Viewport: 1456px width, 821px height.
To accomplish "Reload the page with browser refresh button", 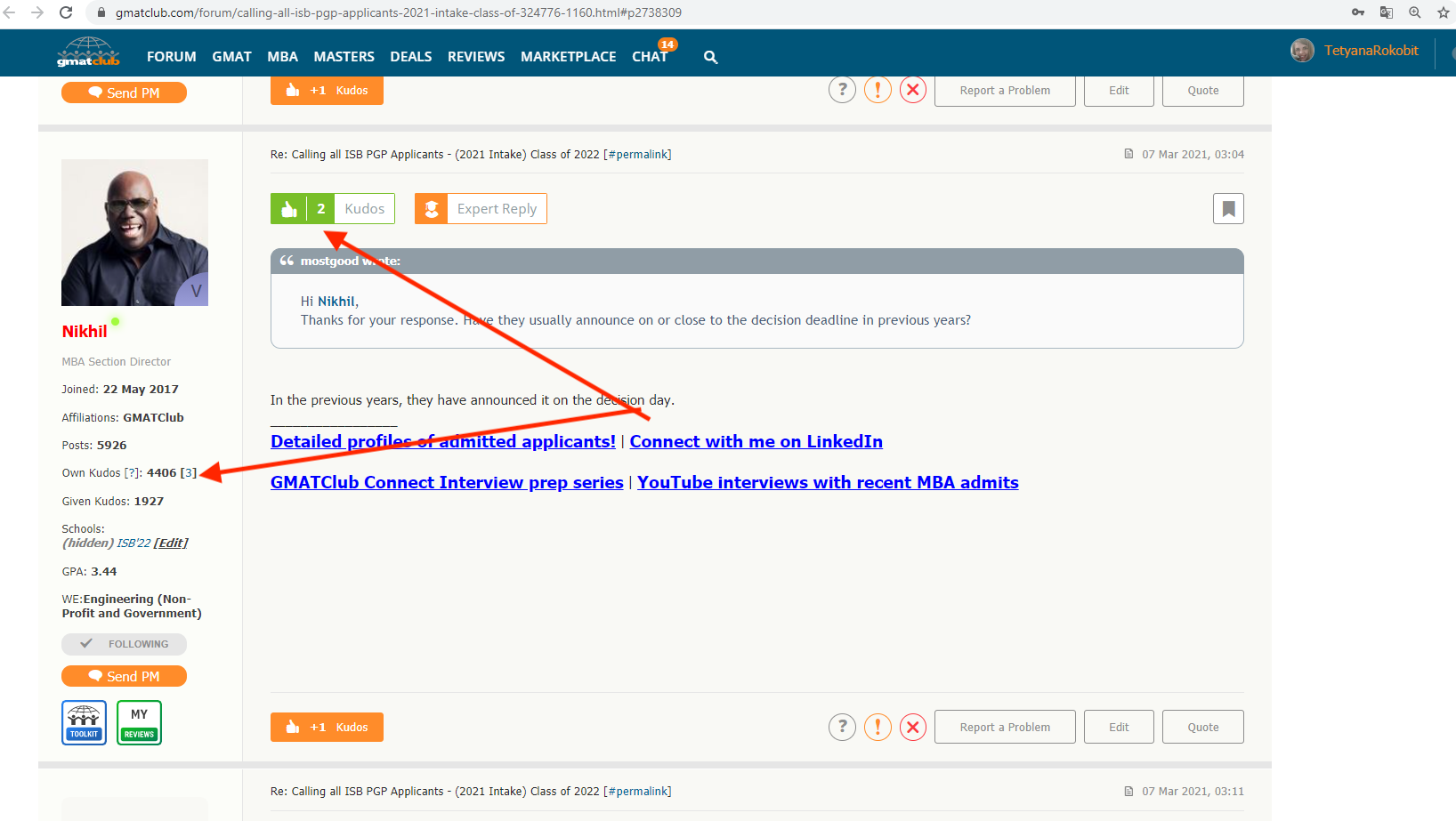I will [x=66, y=12].
